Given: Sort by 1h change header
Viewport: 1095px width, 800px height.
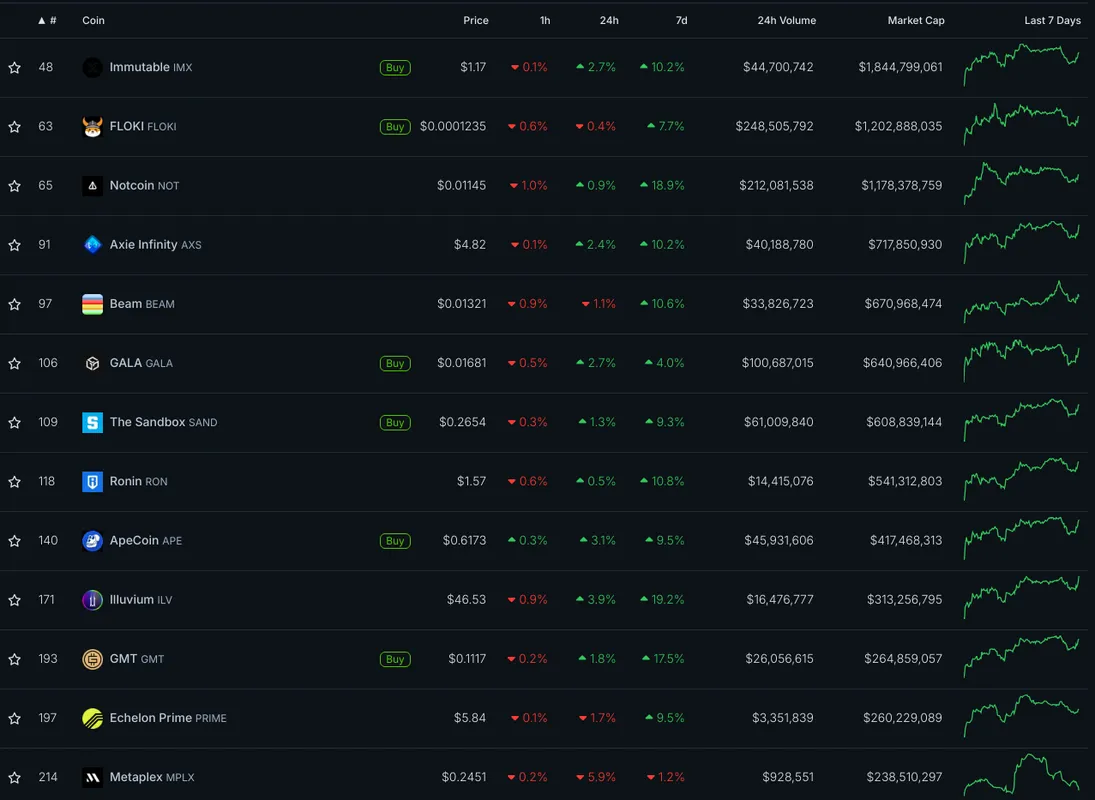Looking at the screenshot, I should pyautogui.click(x=545, y=21).
